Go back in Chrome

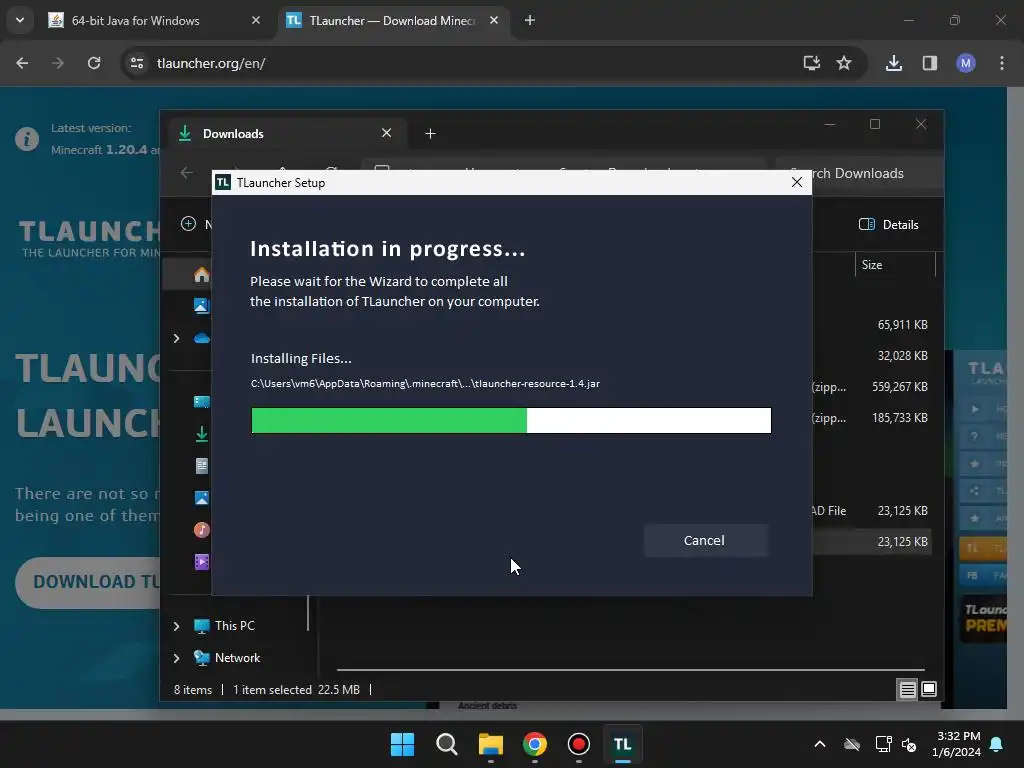(x=22, y=63)
